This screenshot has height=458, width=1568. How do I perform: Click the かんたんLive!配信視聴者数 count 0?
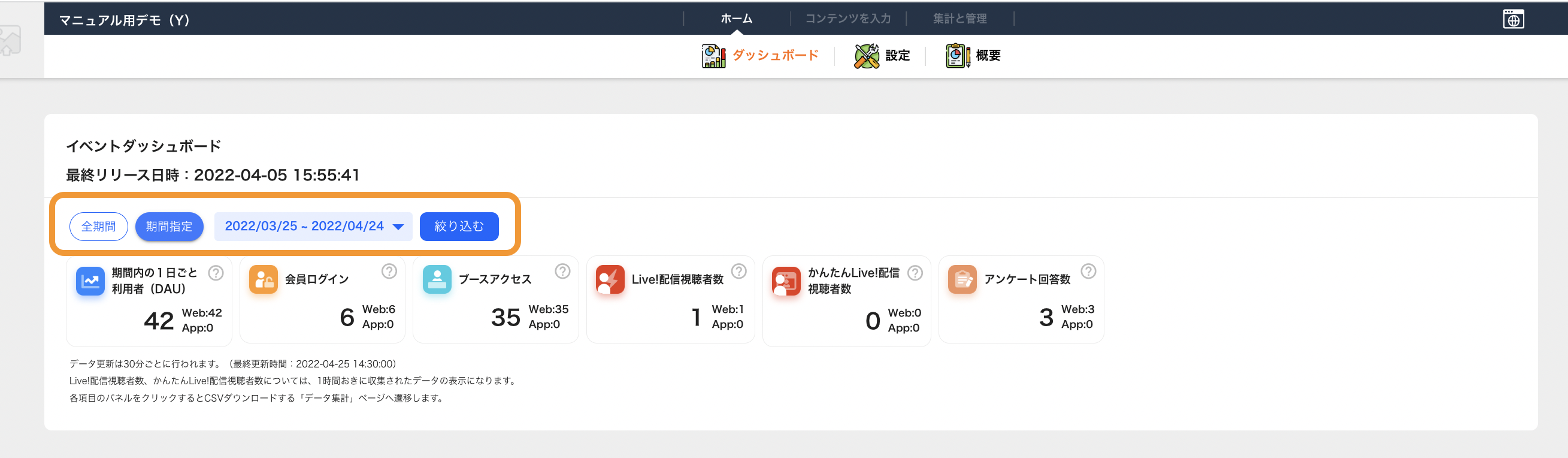point(873,320)
